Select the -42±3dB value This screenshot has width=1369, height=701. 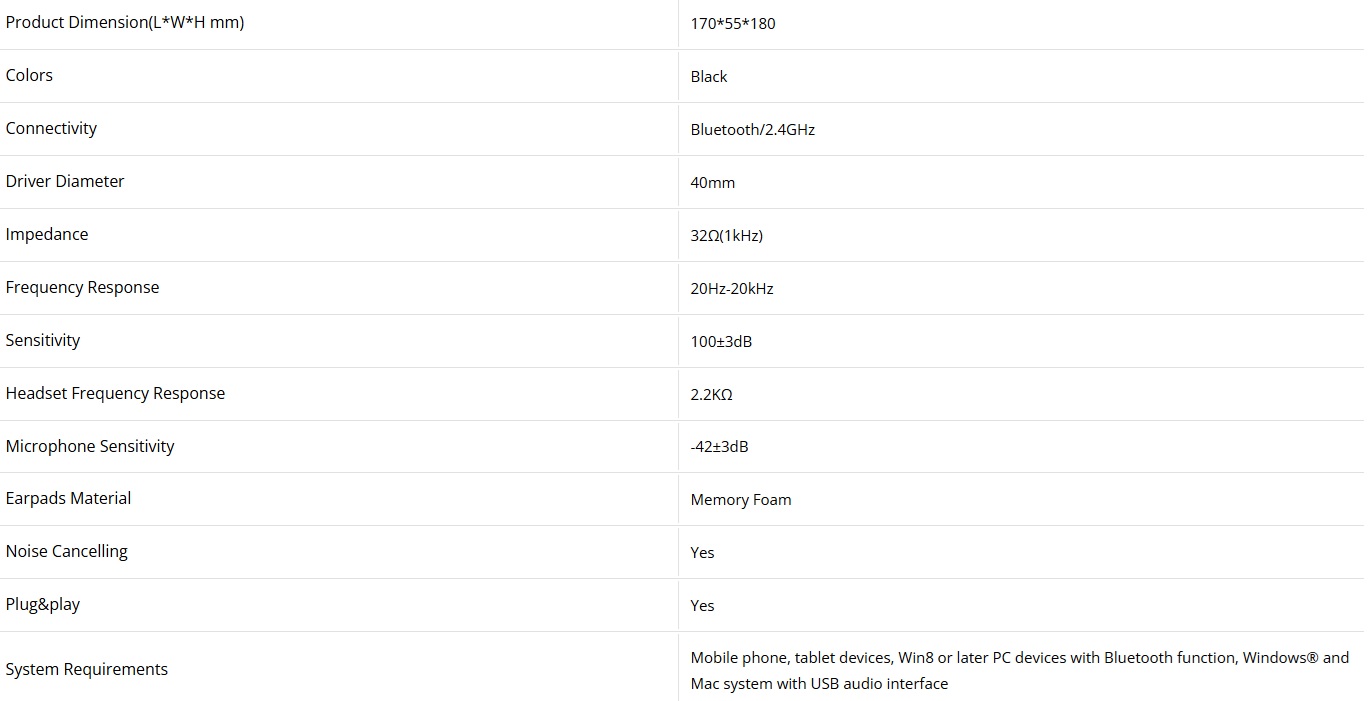point(719,447)
